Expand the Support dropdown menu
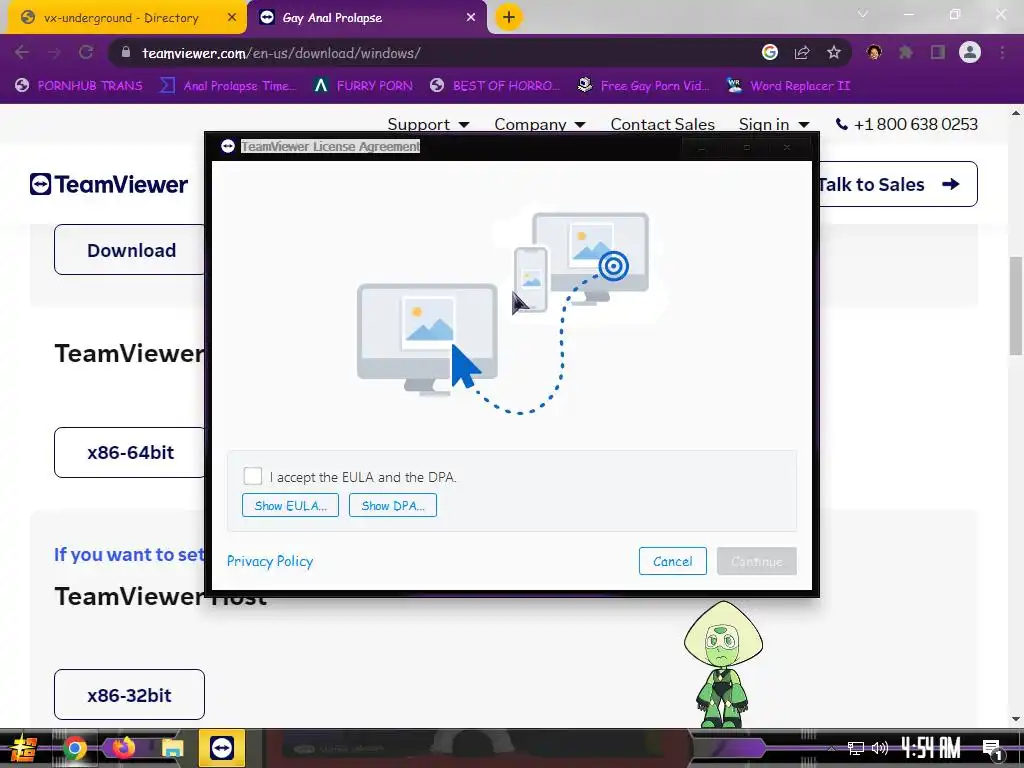 (x=428, y=124)
